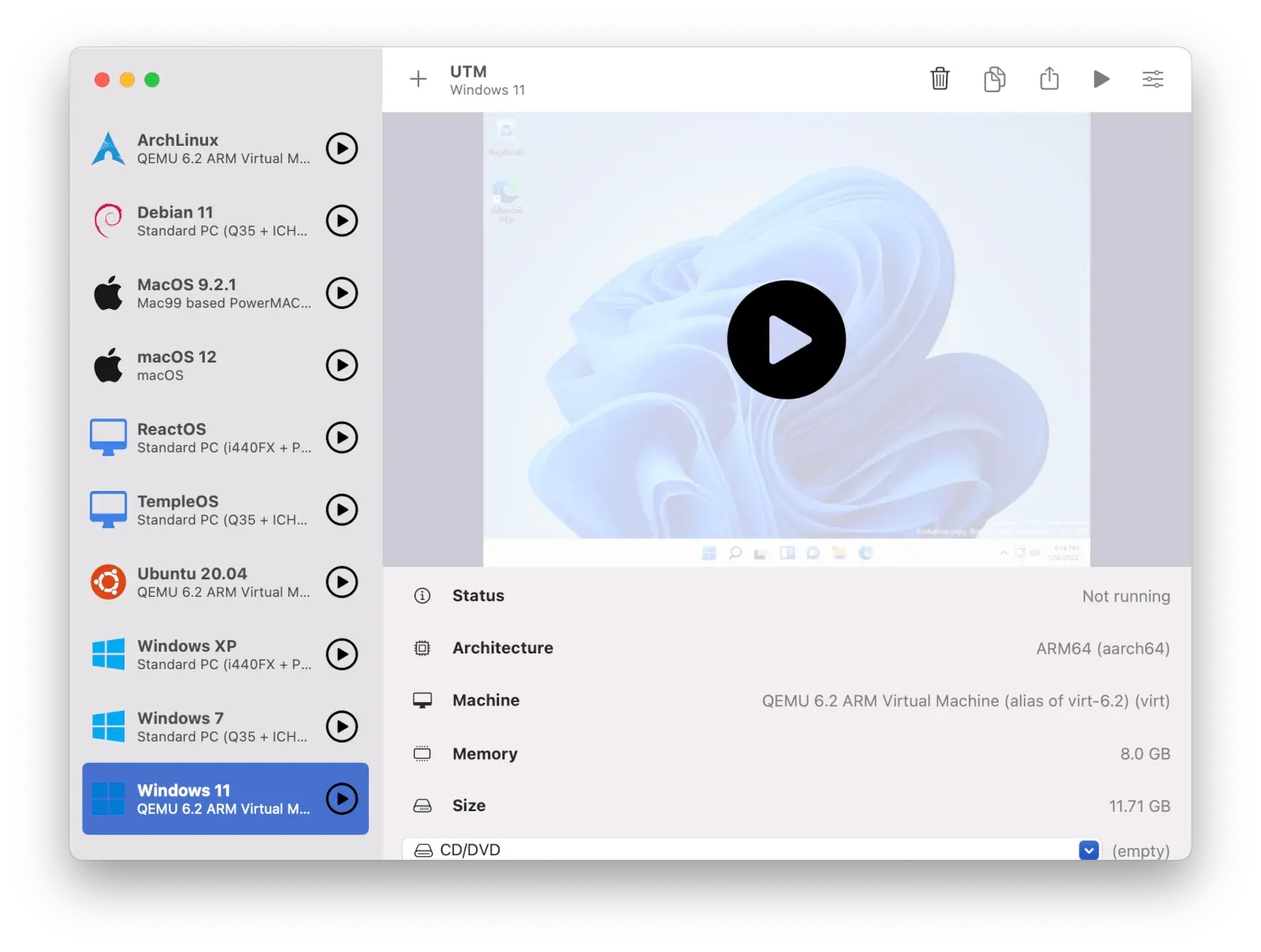
Task: Delete the selected VM with trash icon
Action: click(939, 79)
